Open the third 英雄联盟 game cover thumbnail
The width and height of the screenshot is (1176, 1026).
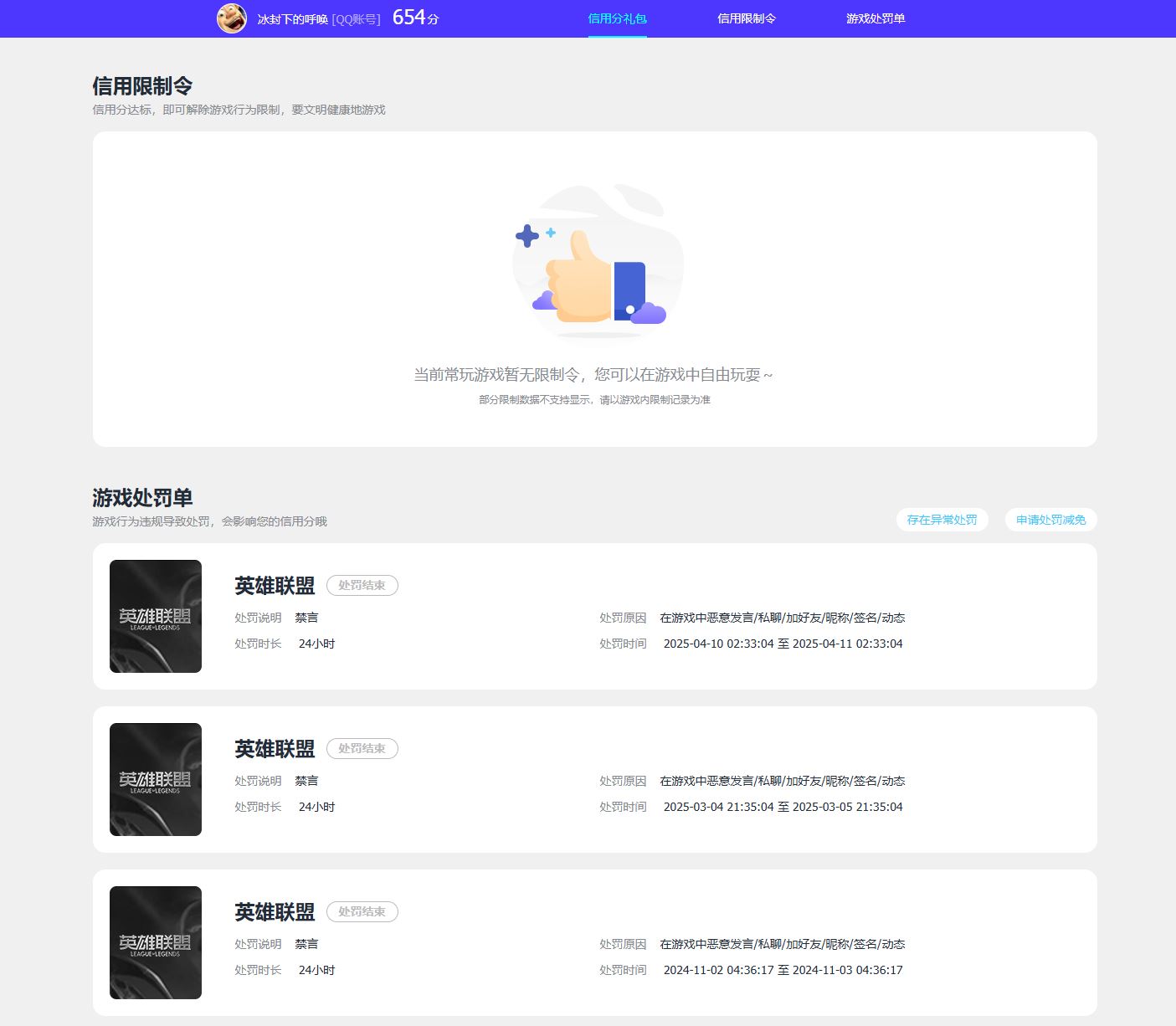[x=156, y=942]
